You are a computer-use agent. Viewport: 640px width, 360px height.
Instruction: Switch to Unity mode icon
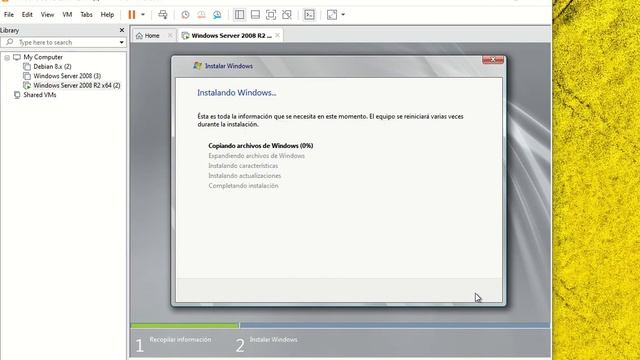(x=287, y=15)
